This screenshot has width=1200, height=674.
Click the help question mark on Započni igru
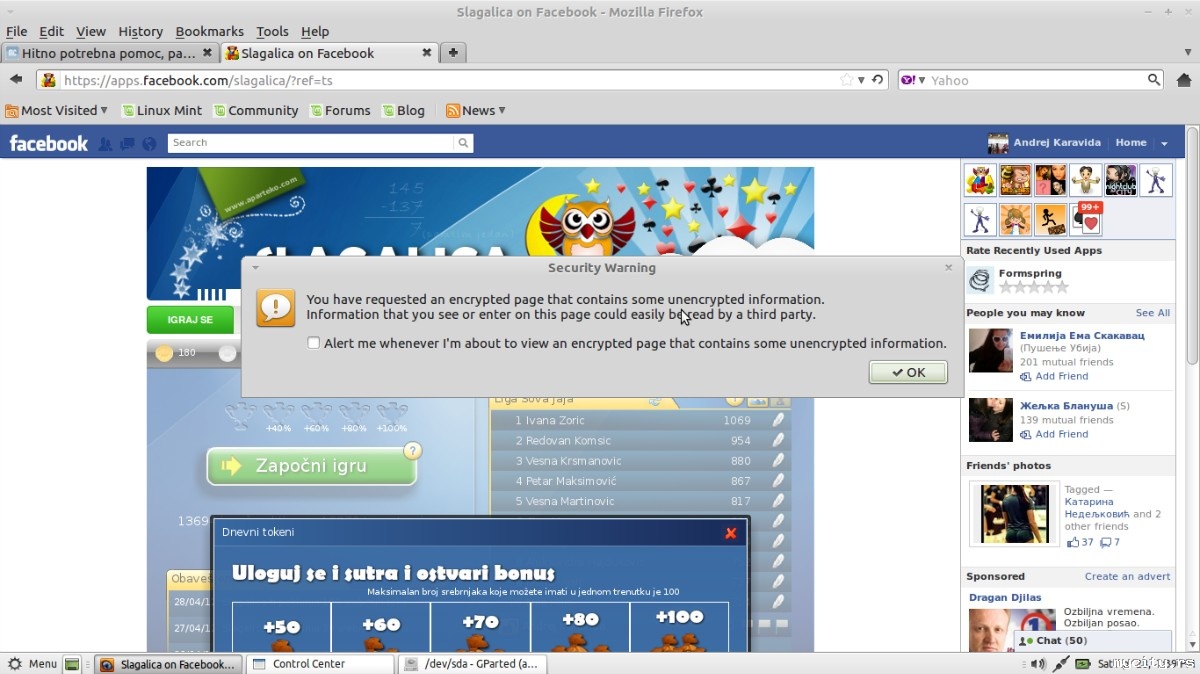(x=412, y=450)
